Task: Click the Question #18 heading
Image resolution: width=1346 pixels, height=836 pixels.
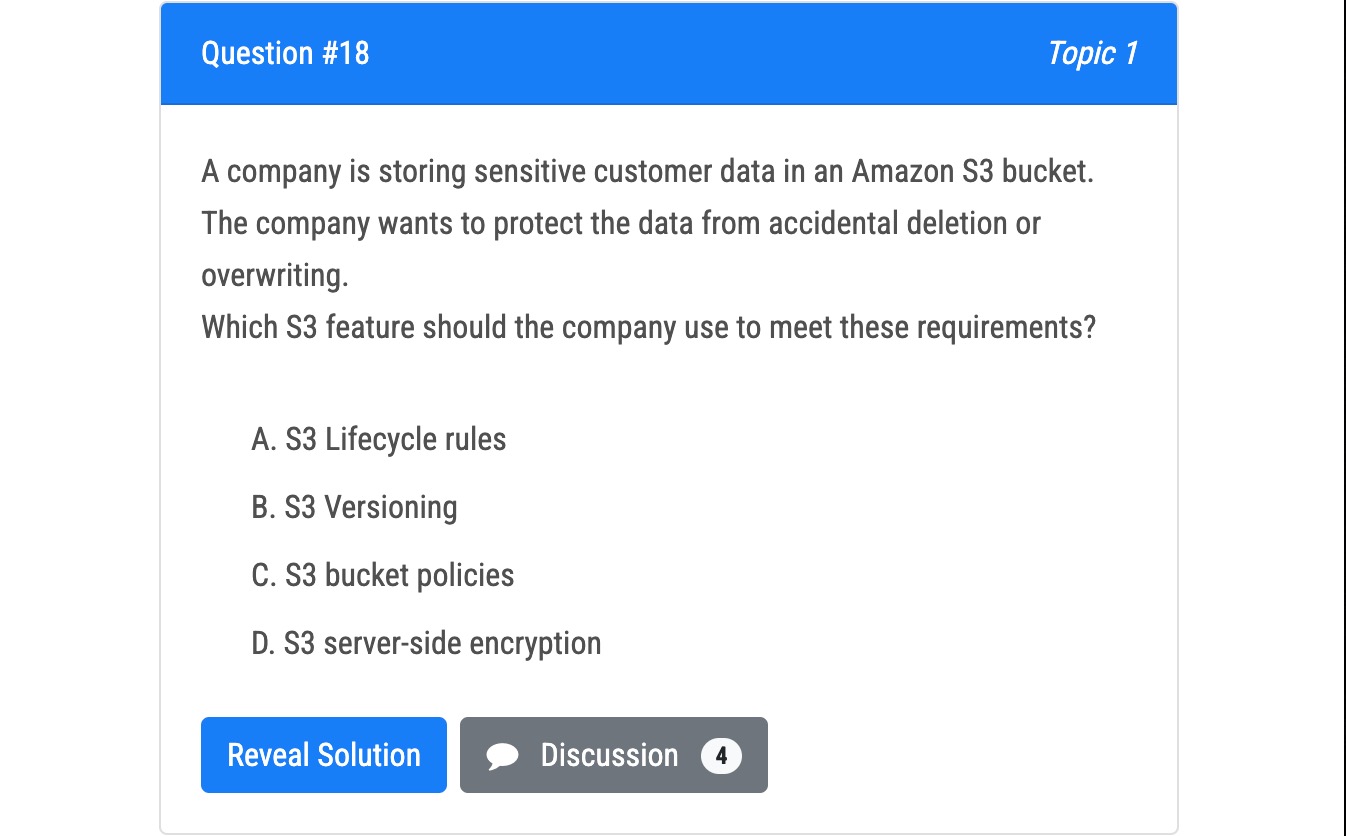Action: click(x=286, y=53)
